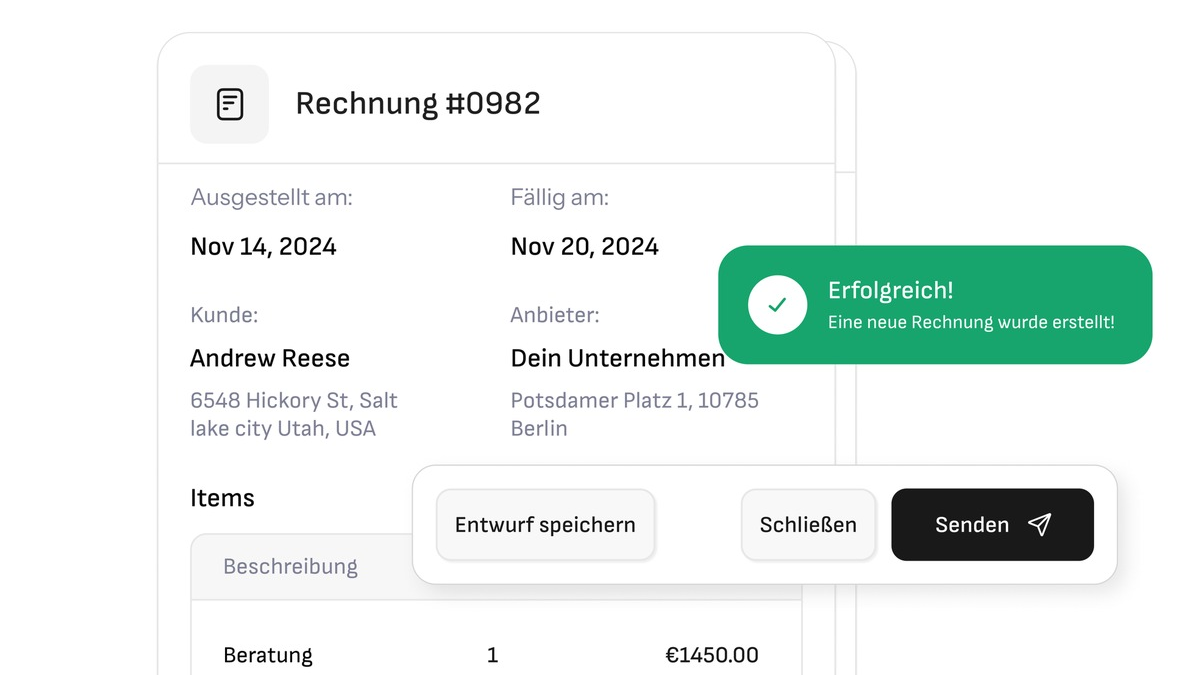Select the paper plane icon inside the Senden button
This screenshot has height=675, width=1200.
1040,524
